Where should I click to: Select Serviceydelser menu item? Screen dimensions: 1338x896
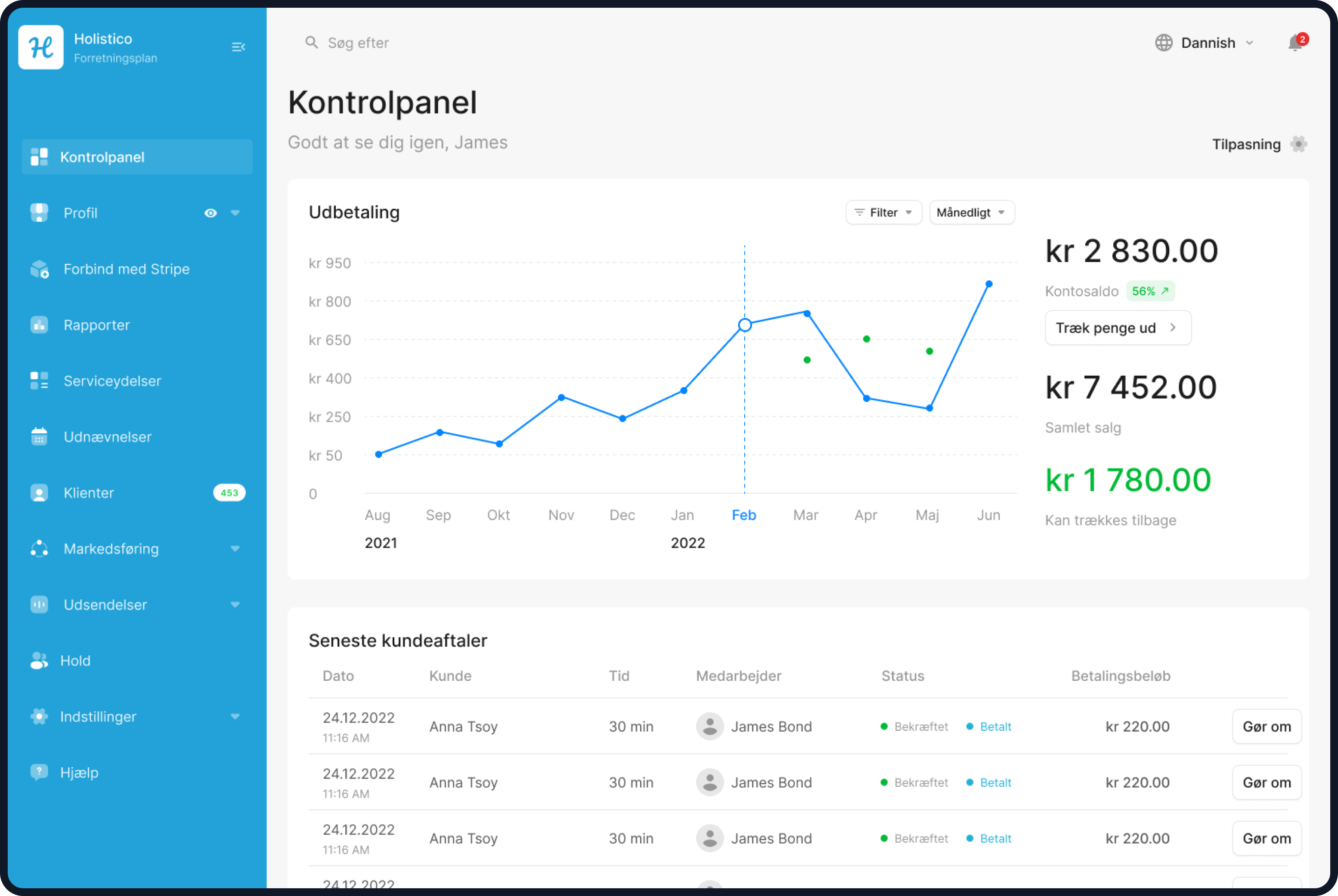[x=112, y=381]
